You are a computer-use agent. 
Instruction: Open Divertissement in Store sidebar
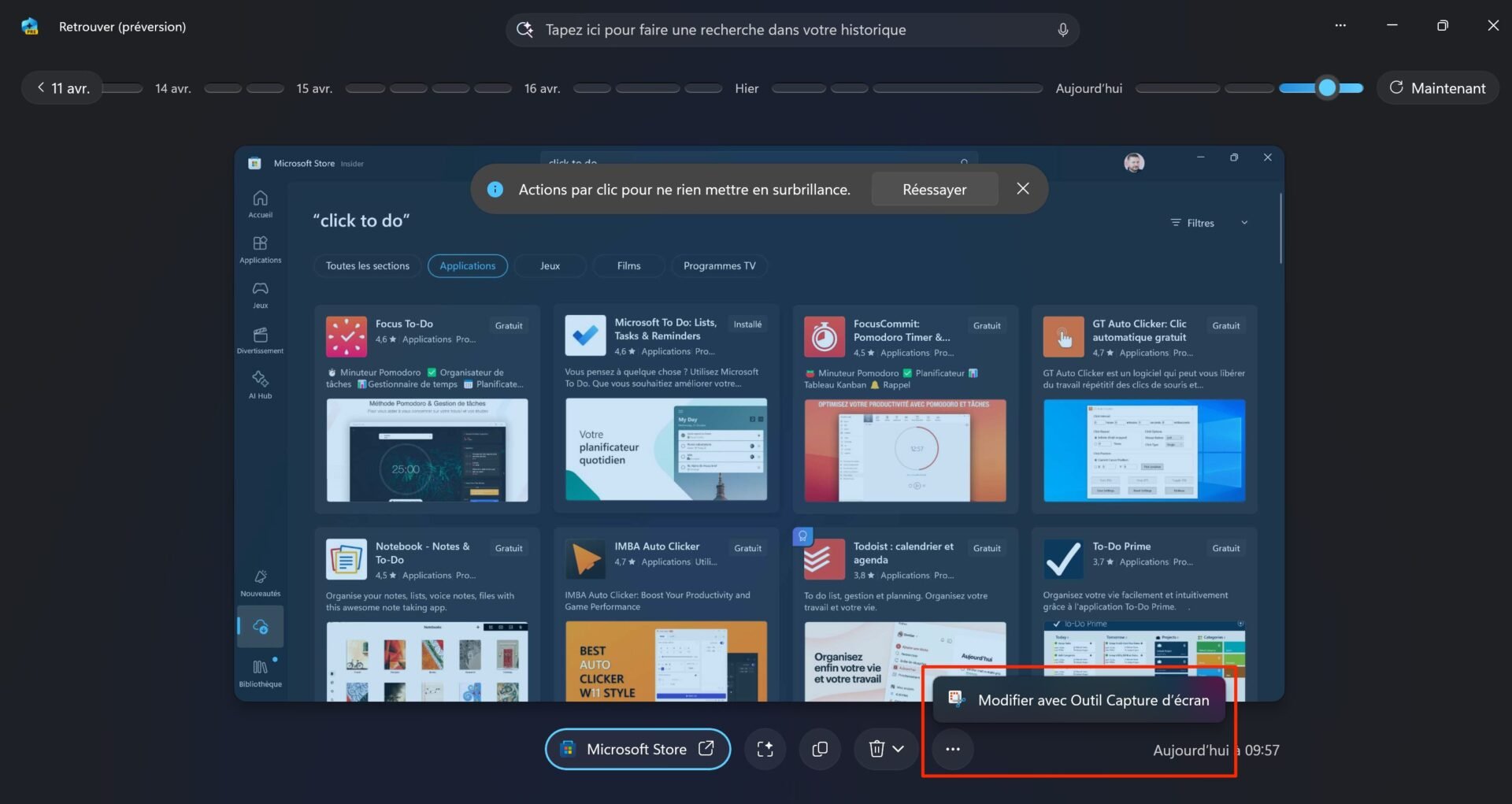click(260, 340)
